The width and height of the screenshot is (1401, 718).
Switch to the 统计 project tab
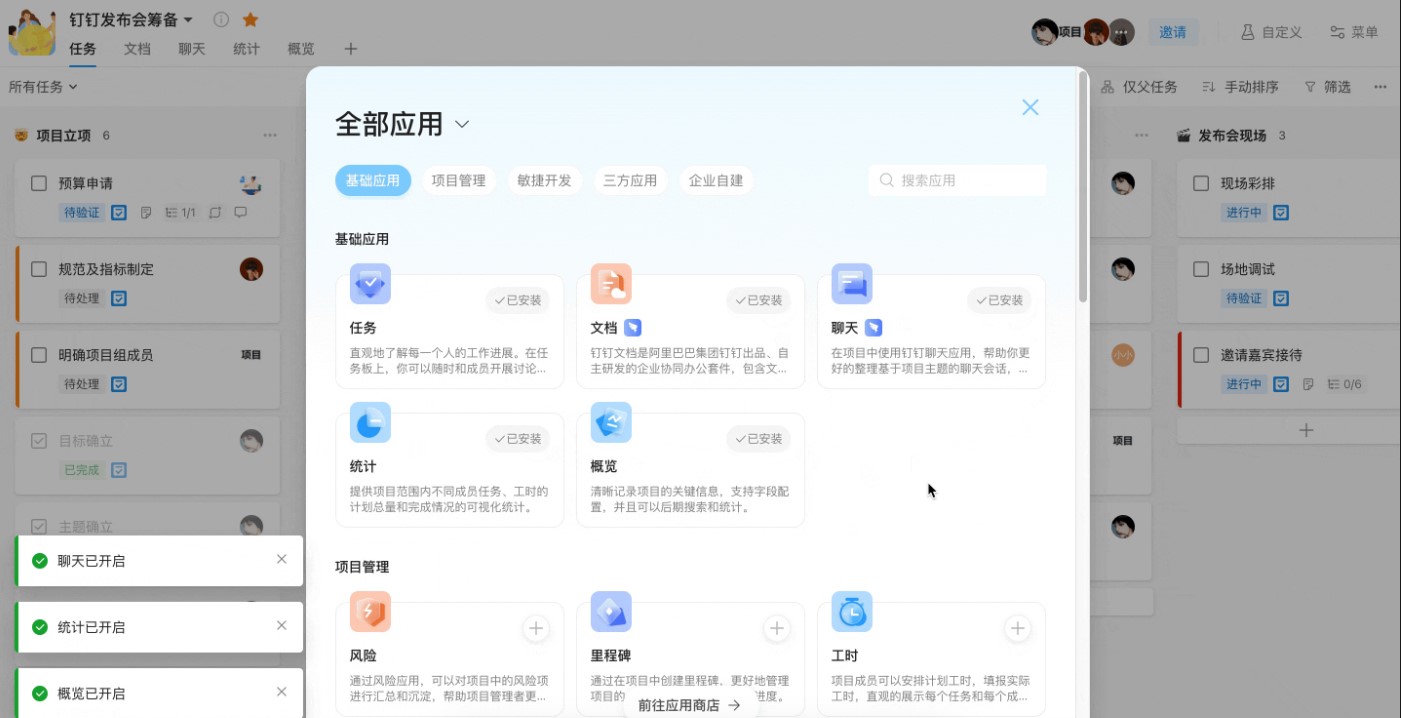point(246,49)
